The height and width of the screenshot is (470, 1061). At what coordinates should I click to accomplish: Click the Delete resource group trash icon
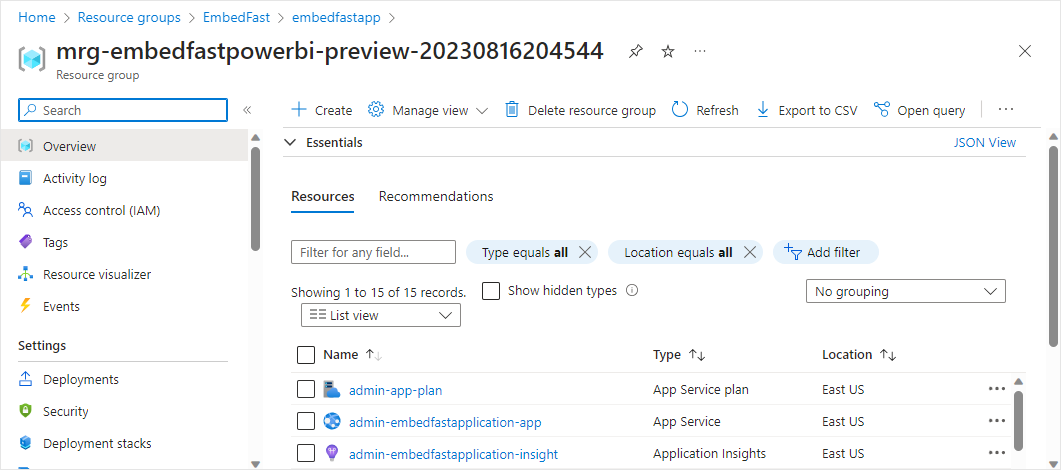click(512, 110)
